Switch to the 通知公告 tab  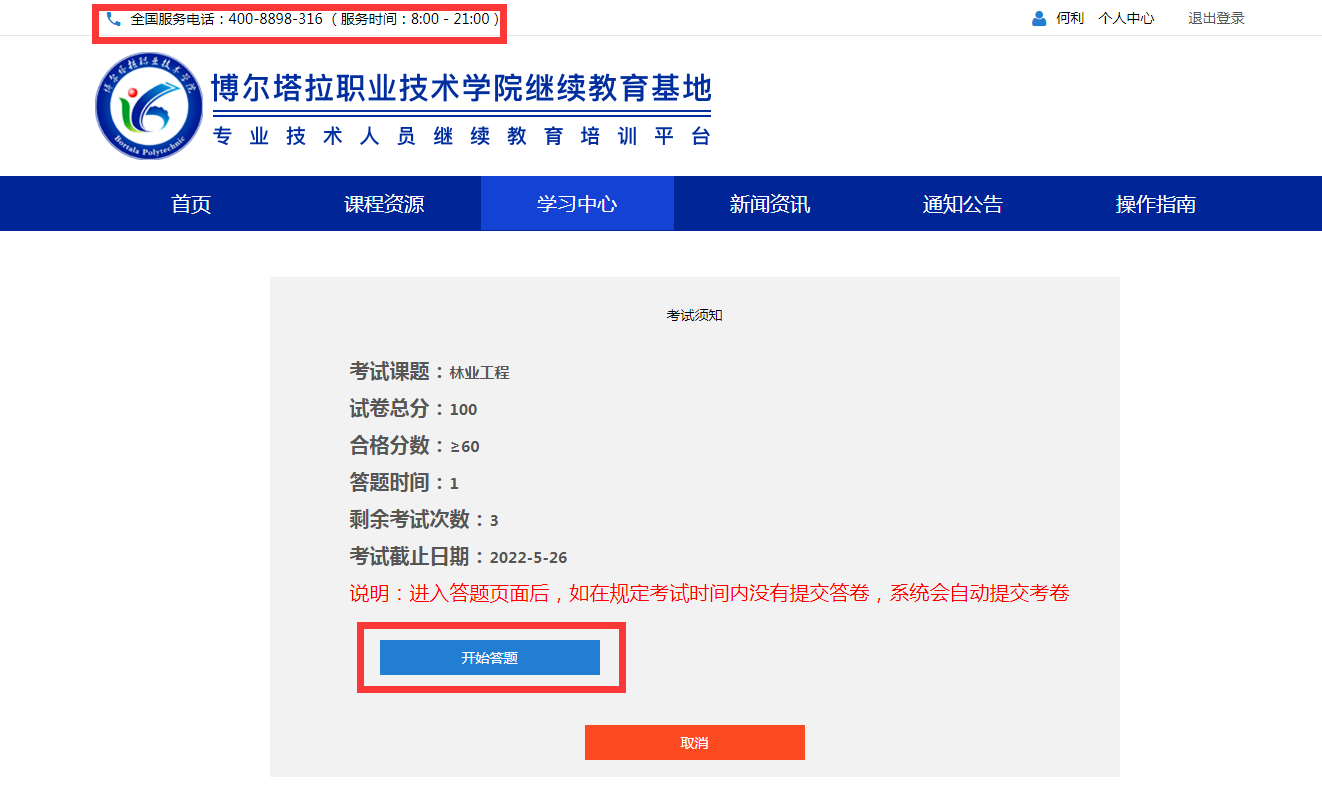pyautogui.click(x=962, y=204)
